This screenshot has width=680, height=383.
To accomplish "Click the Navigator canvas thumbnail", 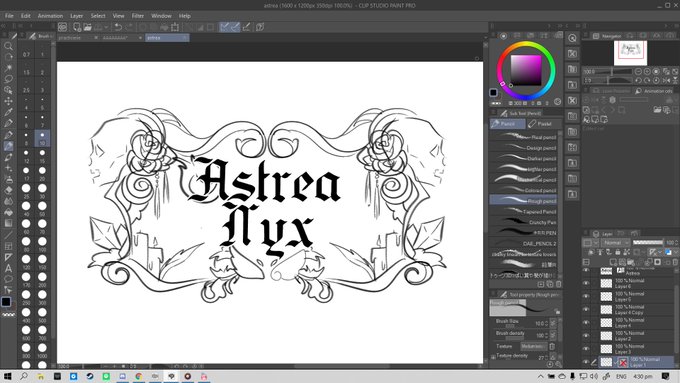I will [630, 53].
